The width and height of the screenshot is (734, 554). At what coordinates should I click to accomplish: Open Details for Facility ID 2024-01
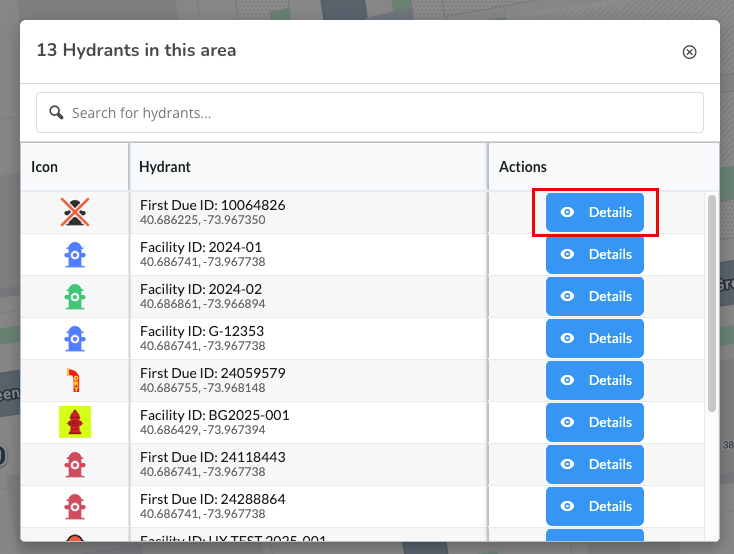tap(595, 254)
